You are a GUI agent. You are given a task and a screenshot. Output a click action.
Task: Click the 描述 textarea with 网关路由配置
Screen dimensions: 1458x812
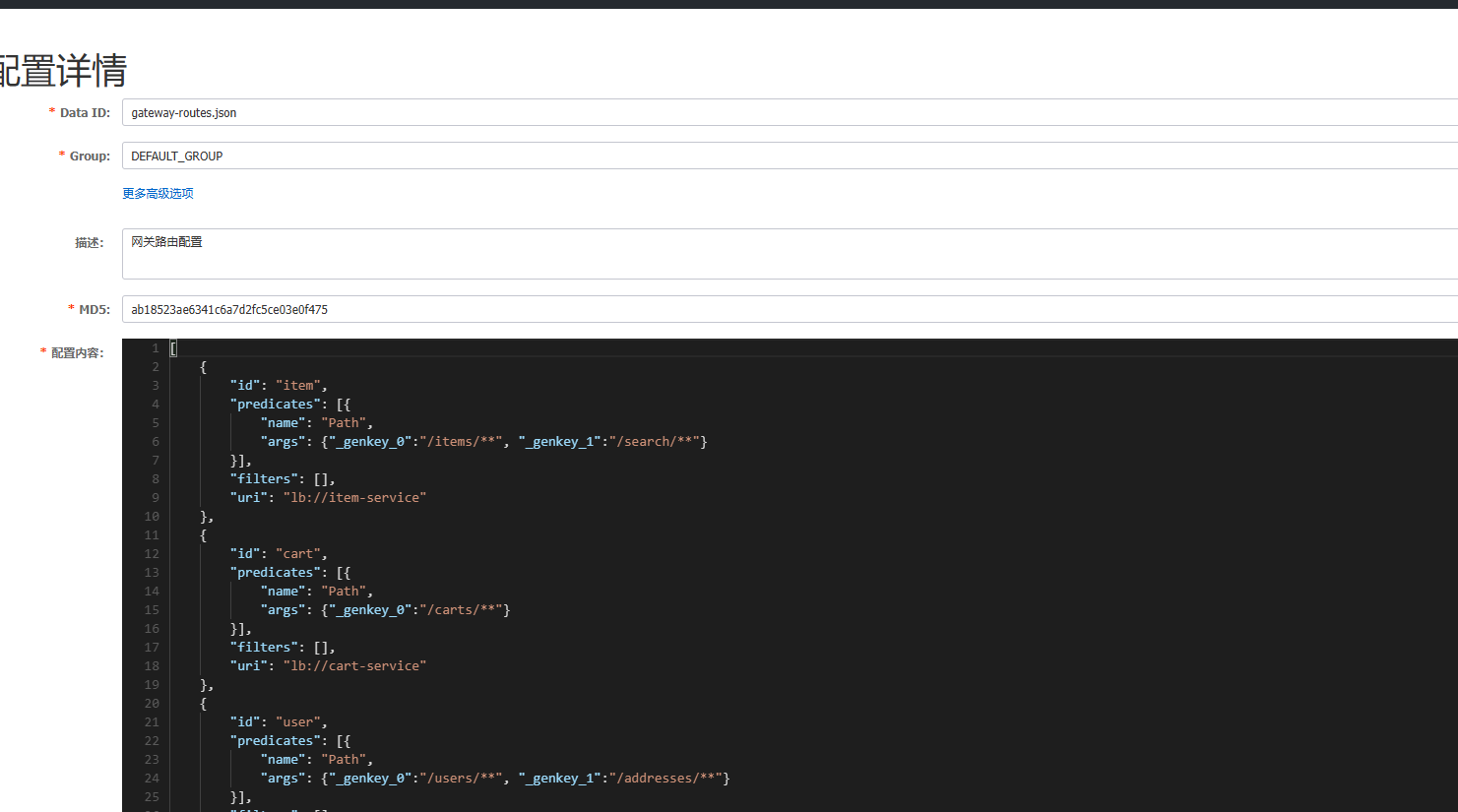tap(790, 254)
